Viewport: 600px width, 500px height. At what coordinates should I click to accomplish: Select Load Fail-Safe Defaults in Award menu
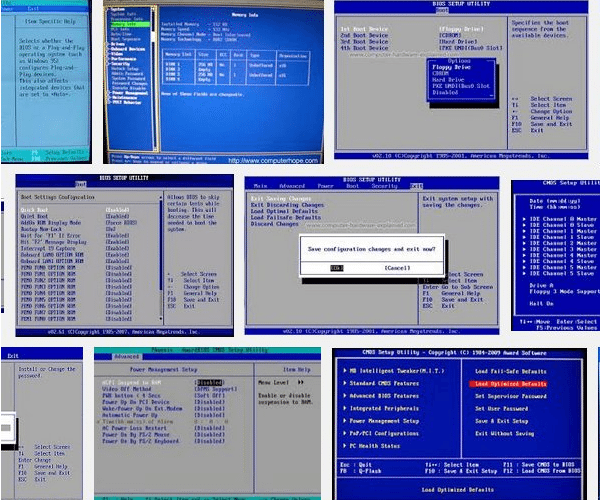tap(511, 371)
